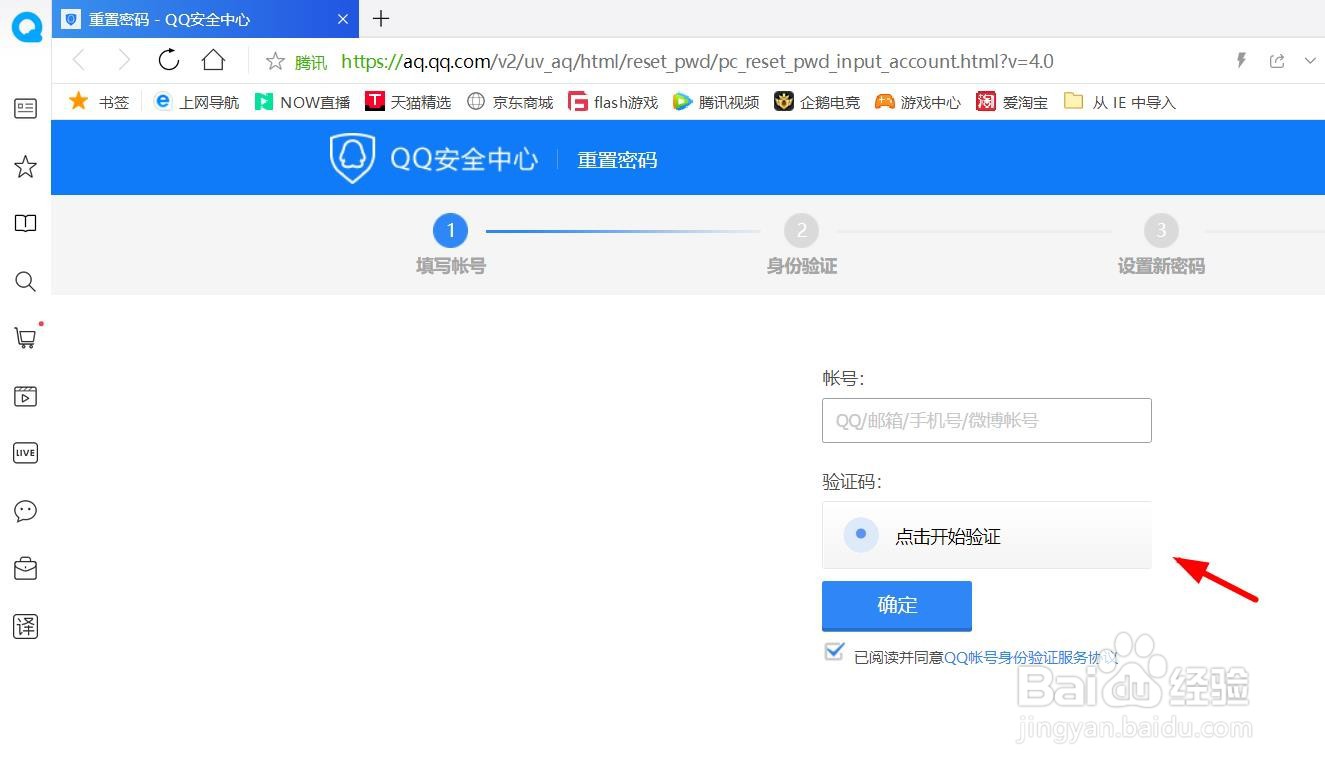Expand the address bar dropdown chevron
The image size is (1325, 774).
(x=1310, y=61)
